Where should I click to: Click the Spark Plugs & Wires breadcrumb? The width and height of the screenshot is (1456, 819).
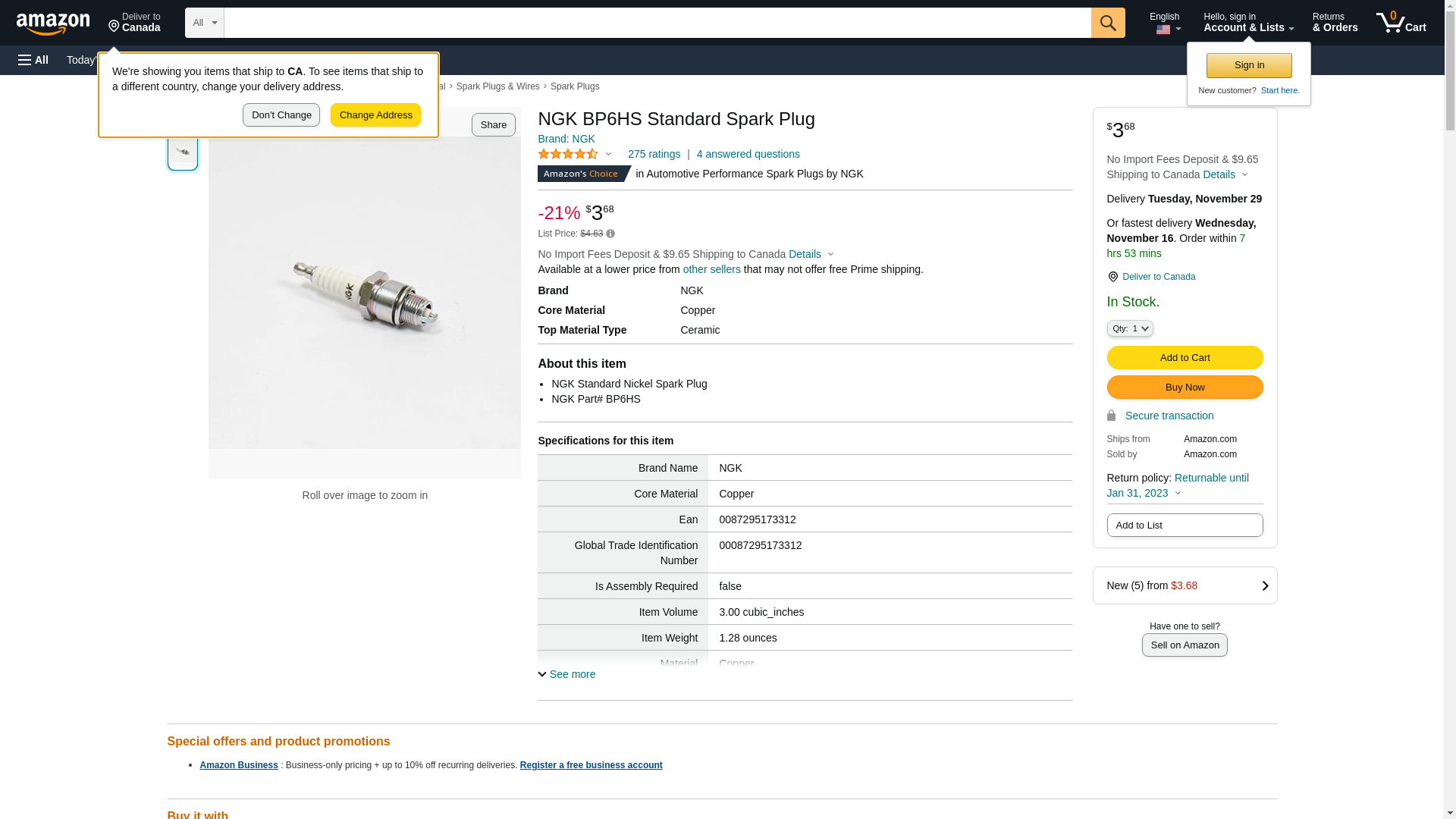pyautogui.click(x=497, y=86)
